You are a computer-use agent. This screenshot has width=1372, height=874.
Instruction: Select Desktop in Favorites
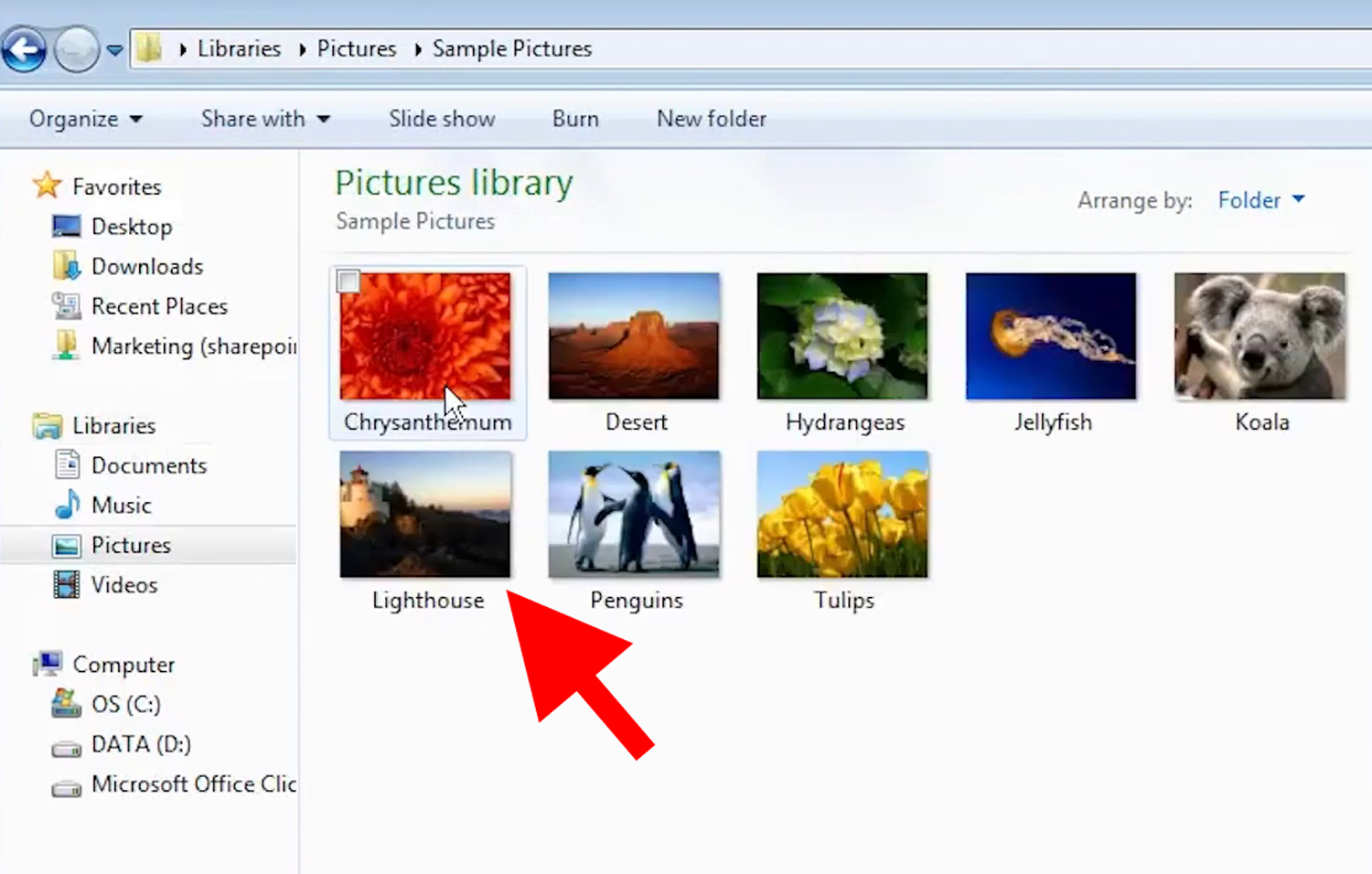point(131,227)
